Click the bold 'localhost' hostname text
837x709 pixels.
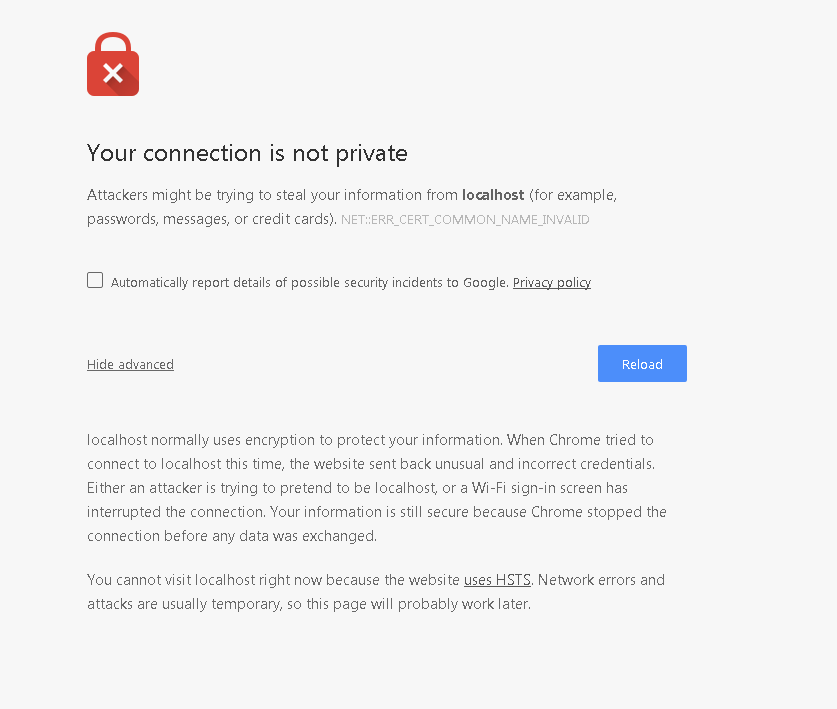point(493,195)
